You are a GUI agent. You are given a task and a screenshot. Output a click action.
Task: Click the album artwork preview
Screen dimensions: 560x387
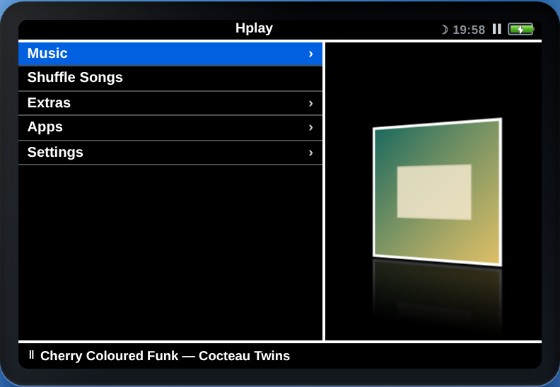pos(438,192)
